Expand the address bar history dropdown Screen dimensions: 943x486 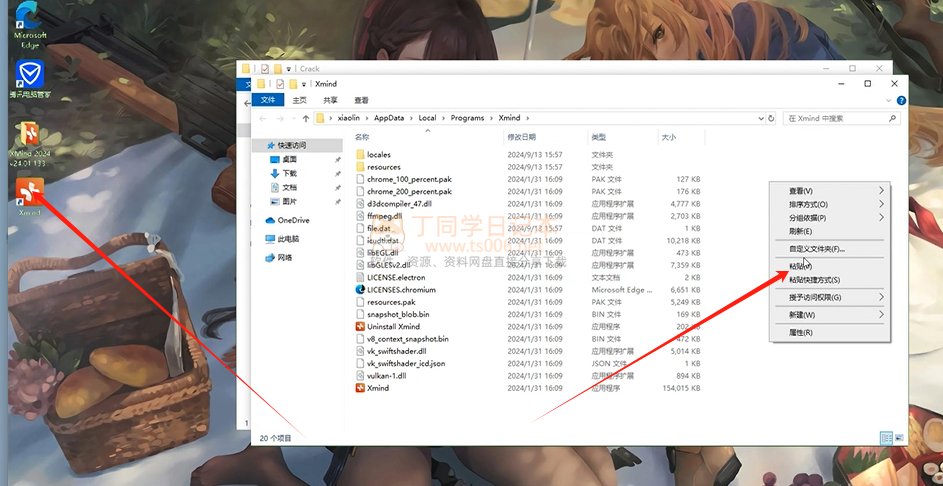point(761,118)
